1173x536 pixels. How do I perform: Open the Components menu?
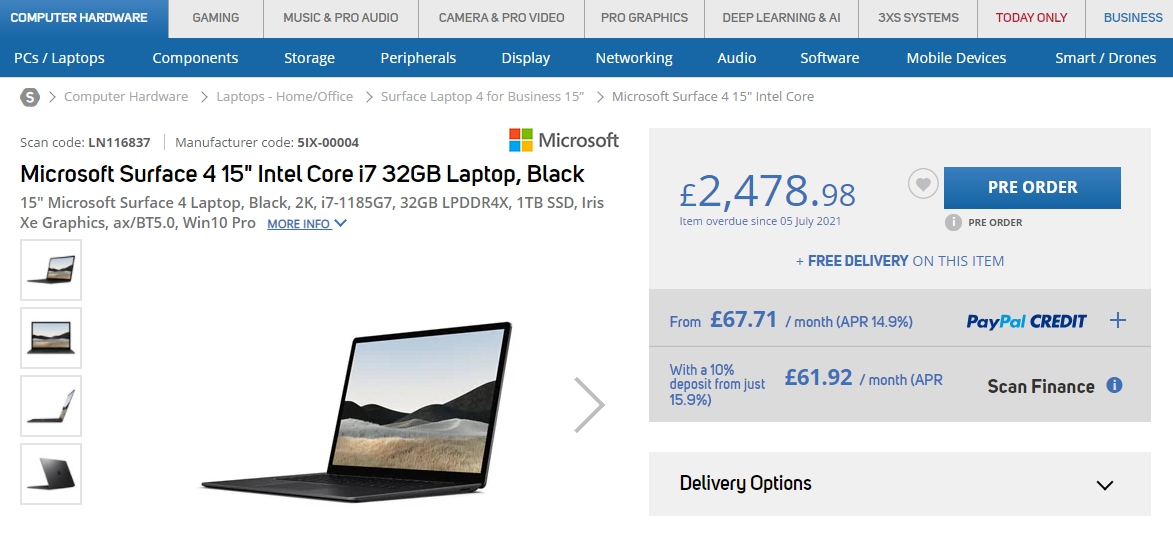pyautogui.click(x=195, y=58)
